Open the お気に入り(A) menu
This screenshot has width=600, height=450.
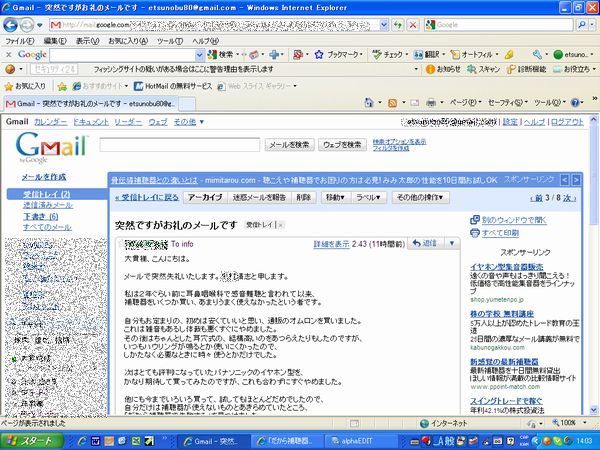click(x=128, y=41)
